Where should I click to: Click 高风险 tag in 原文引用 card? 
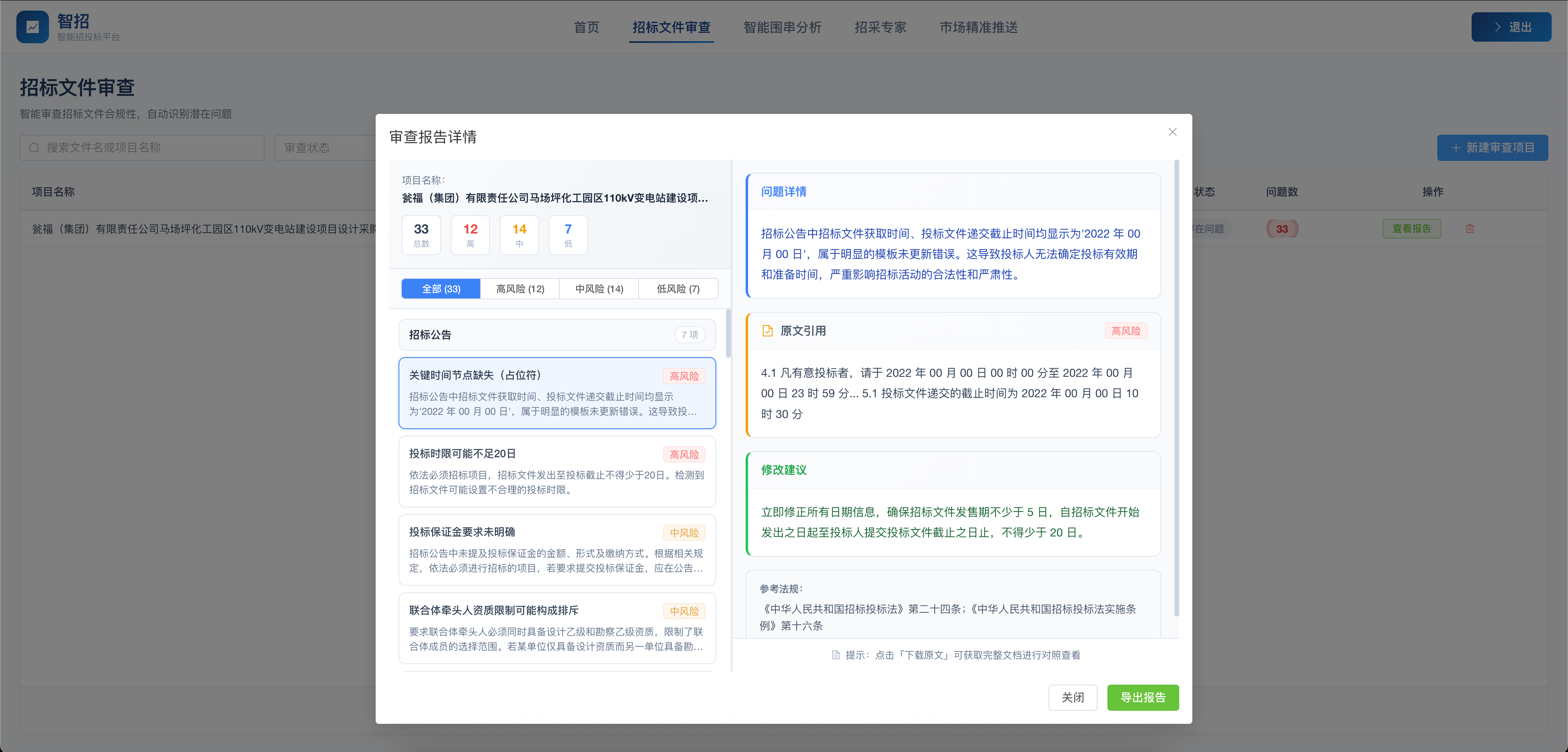(x=1126, y=331)
